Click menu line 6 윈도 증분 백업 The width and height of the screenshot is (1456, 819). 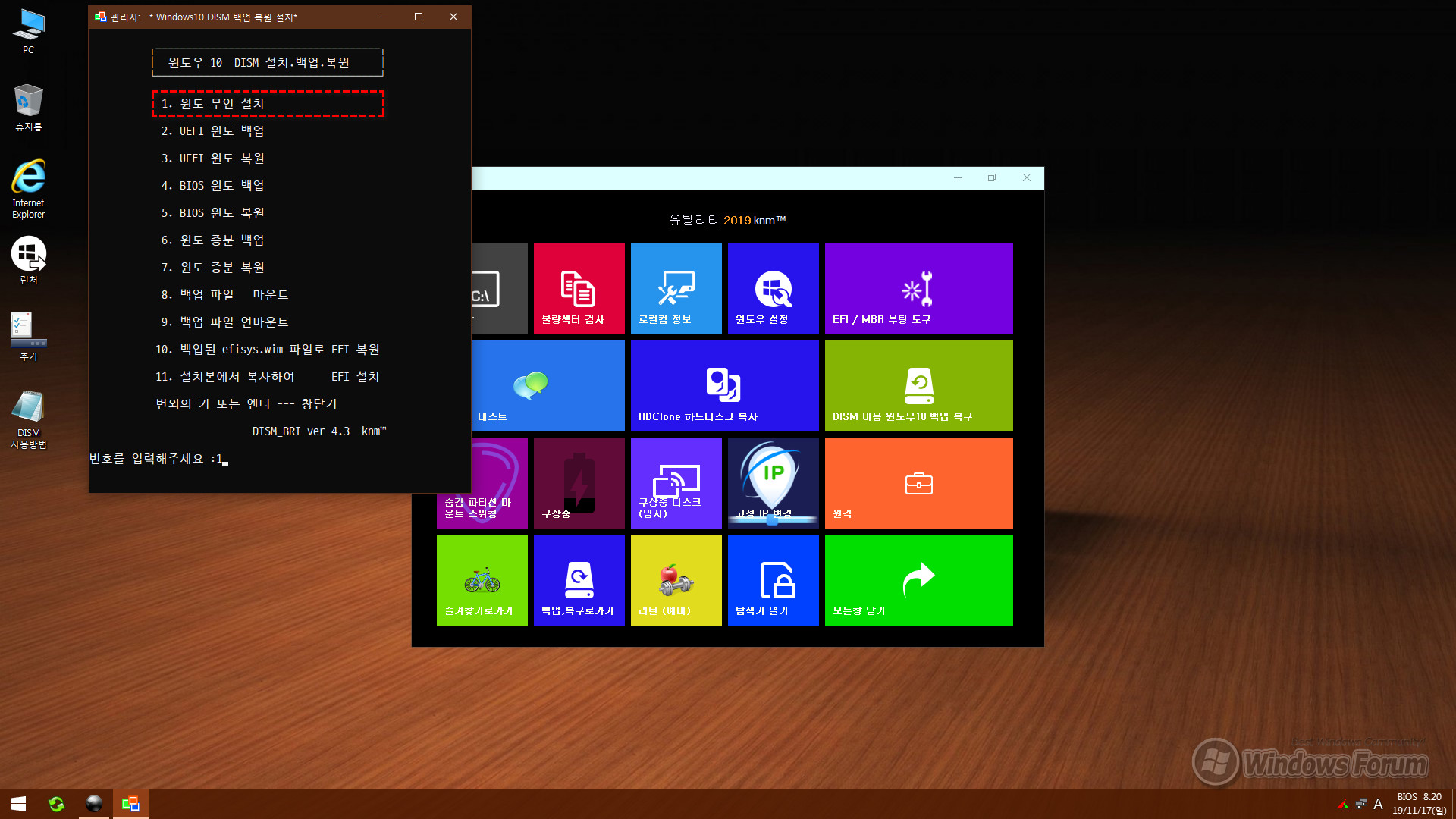click(212, 240)
